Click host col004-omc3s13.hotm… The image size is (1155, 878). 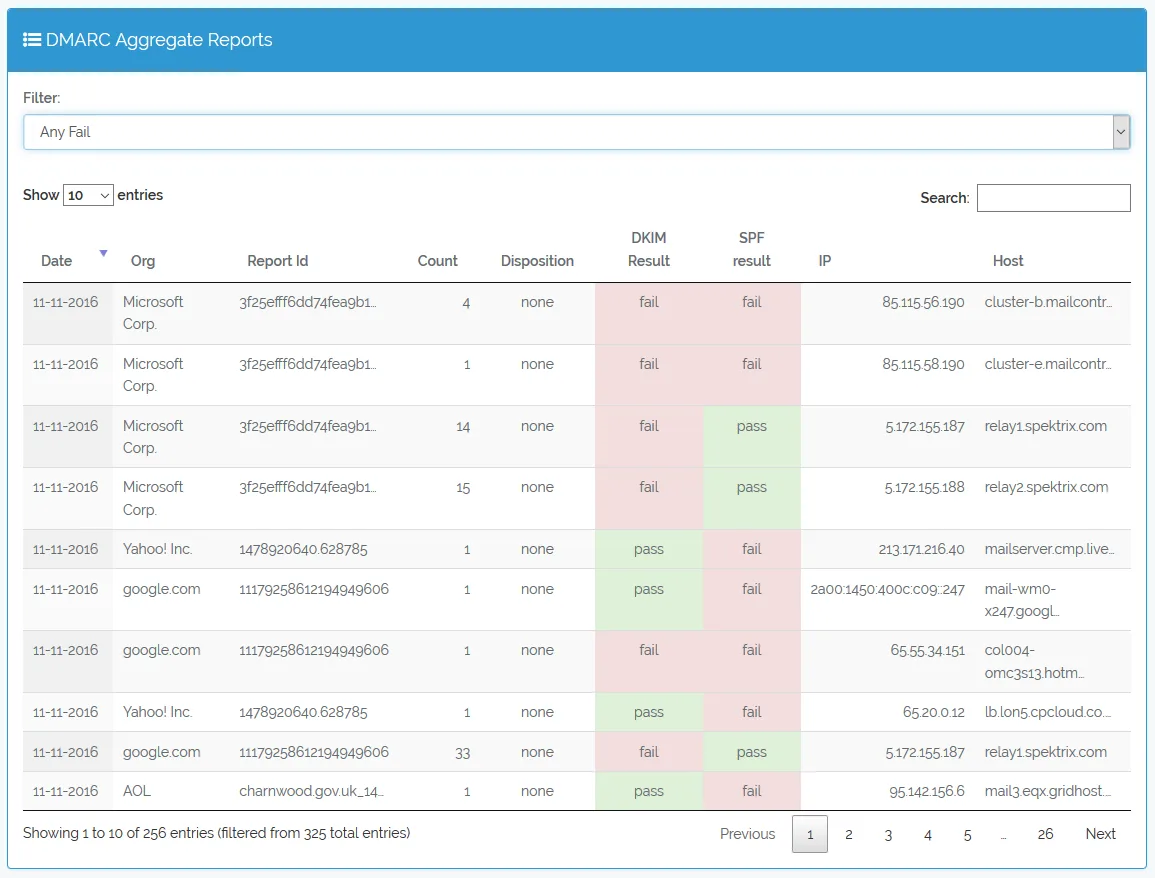(x=1034, y=661)
